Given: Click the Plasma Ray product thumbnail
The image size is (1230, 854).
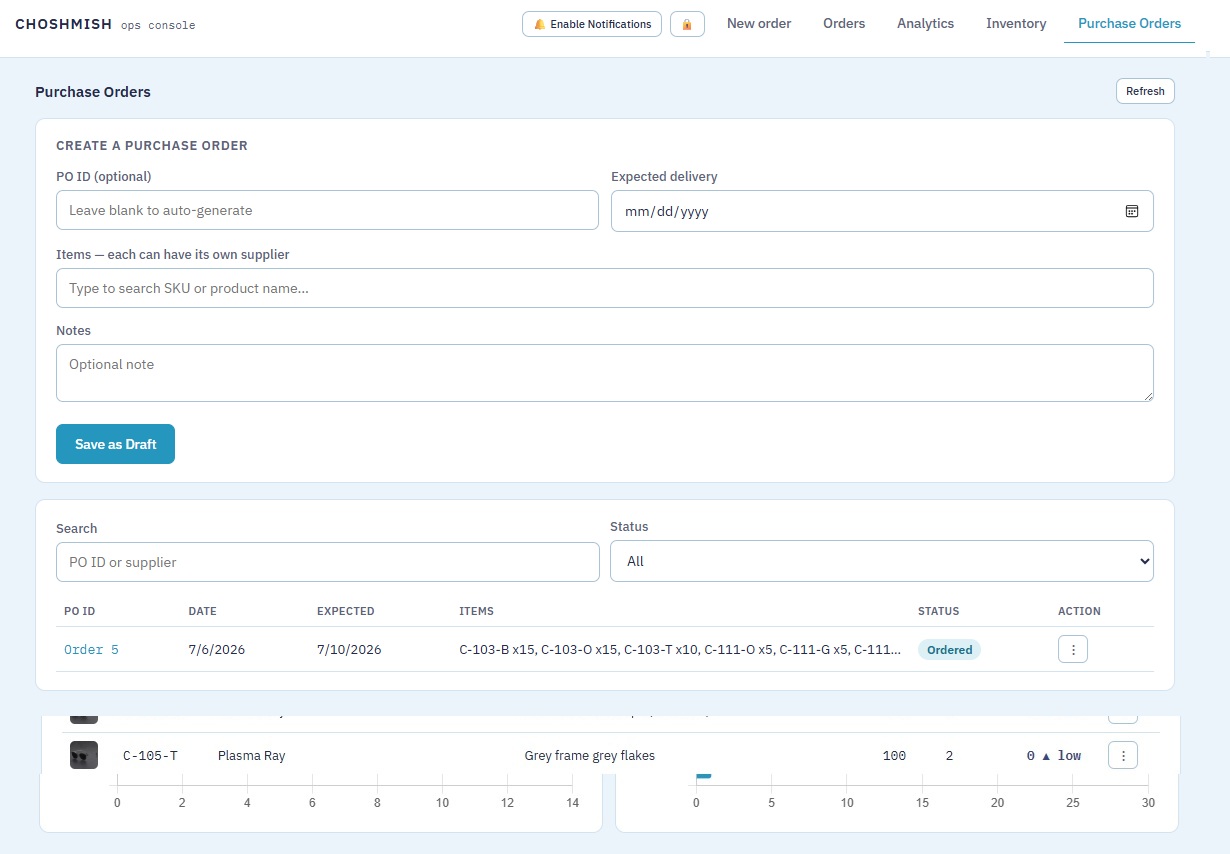Looking at the screenshot, I should [84, 755].
